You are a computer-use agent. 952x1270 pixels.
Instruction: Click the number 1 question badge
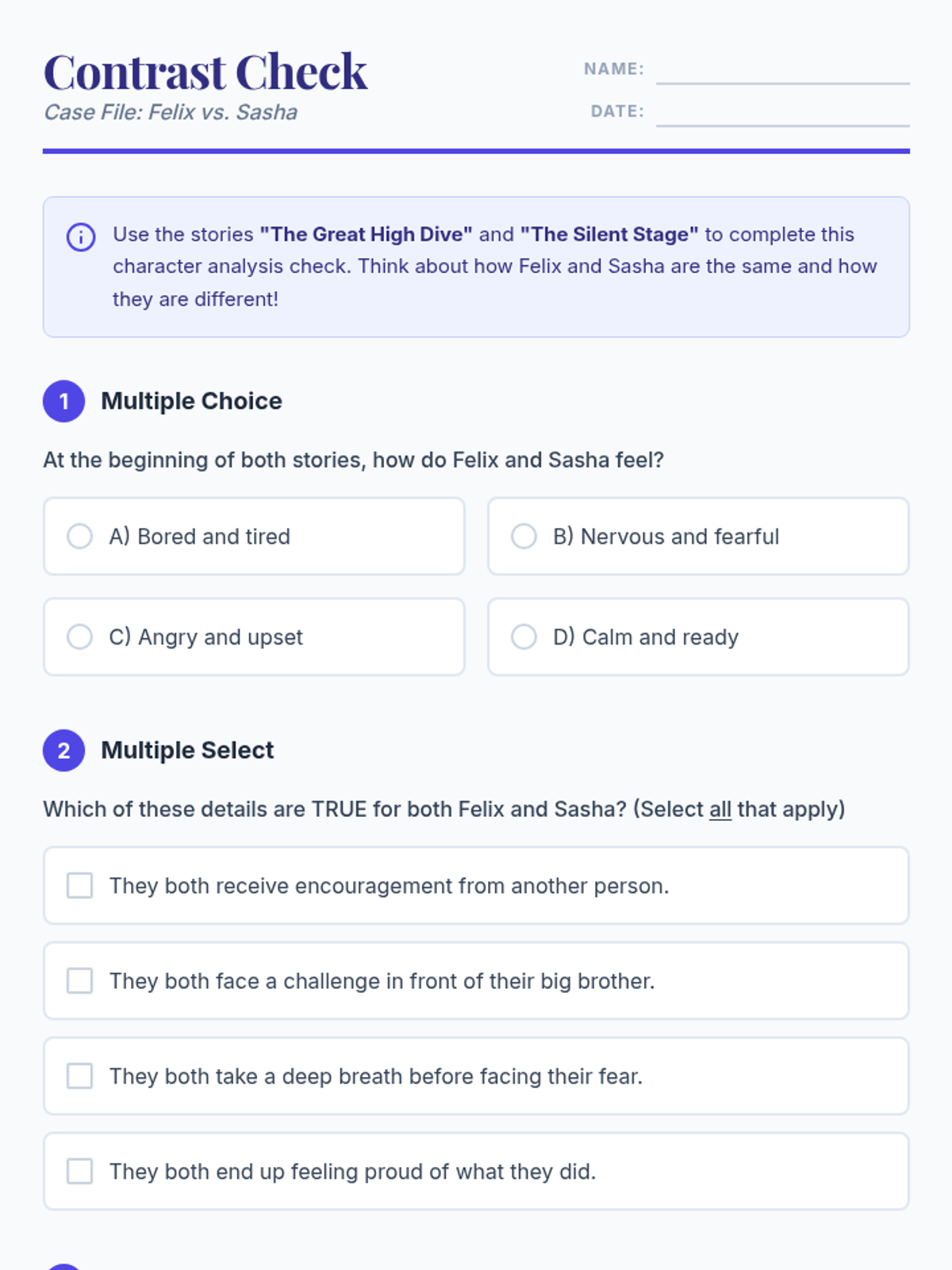tap(63, 401)
